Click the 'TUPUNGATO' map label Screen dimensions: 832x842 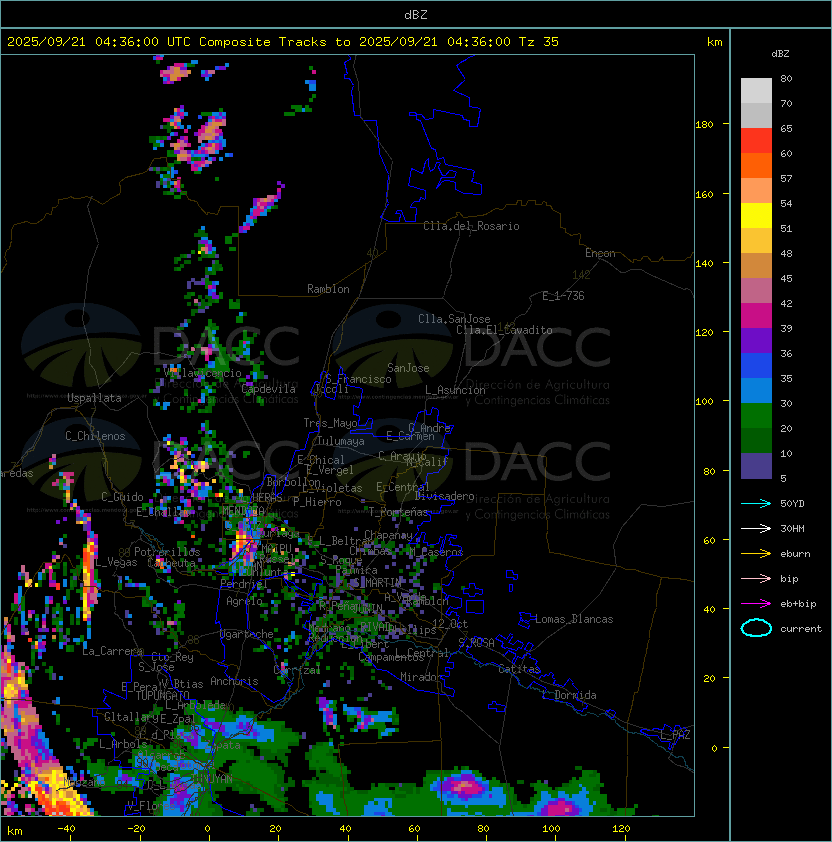[162, 696]
